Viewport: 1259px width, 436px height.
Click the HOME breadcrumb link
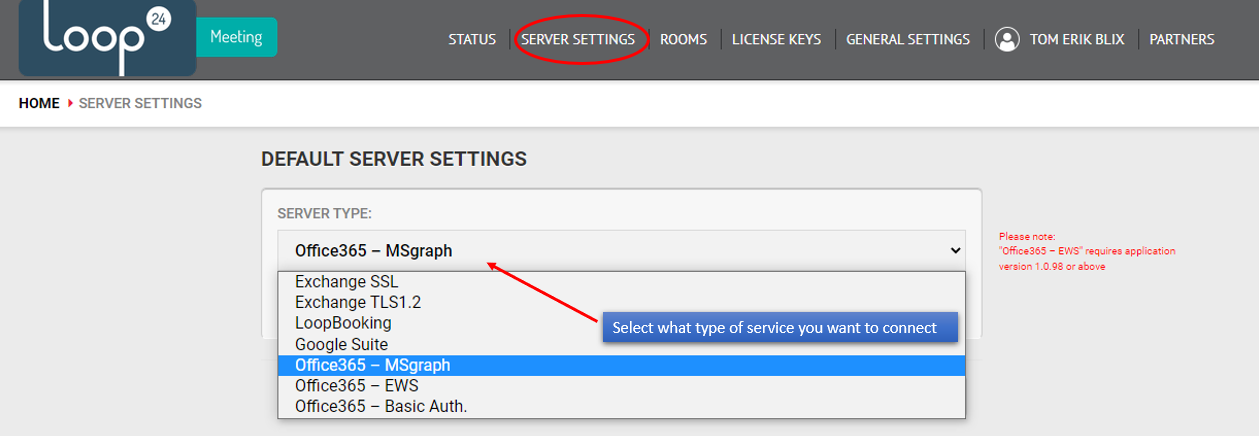click(39, 103)
